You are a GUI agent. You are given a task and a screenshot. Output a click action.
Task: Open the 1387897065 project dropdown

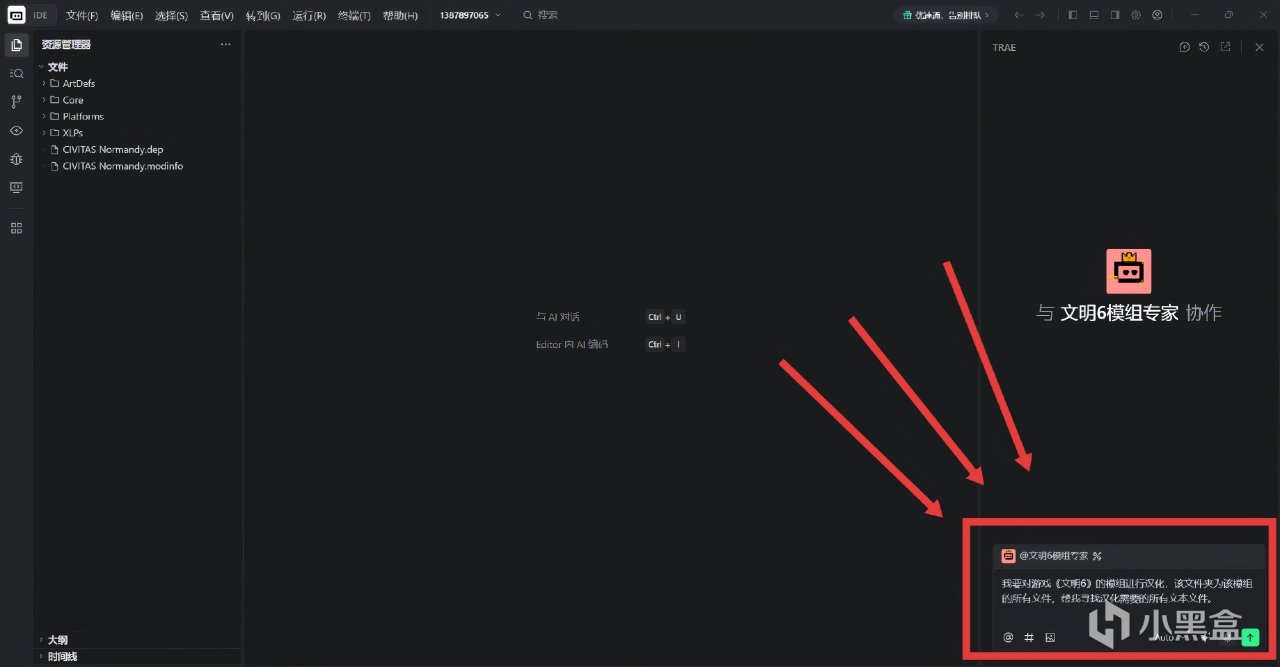[x=470, y=15]
